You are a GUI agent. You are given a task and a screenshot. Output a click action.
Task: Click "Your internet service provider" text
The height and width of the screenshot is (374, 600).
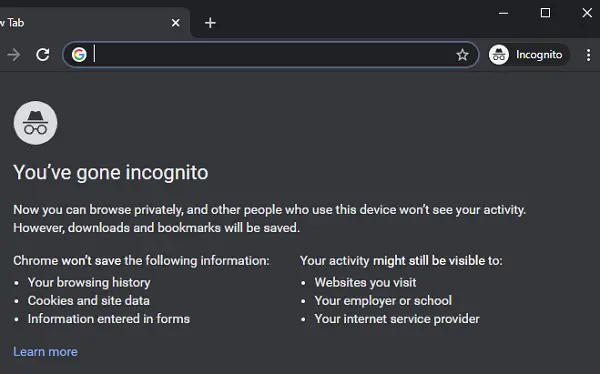point(397,319)
